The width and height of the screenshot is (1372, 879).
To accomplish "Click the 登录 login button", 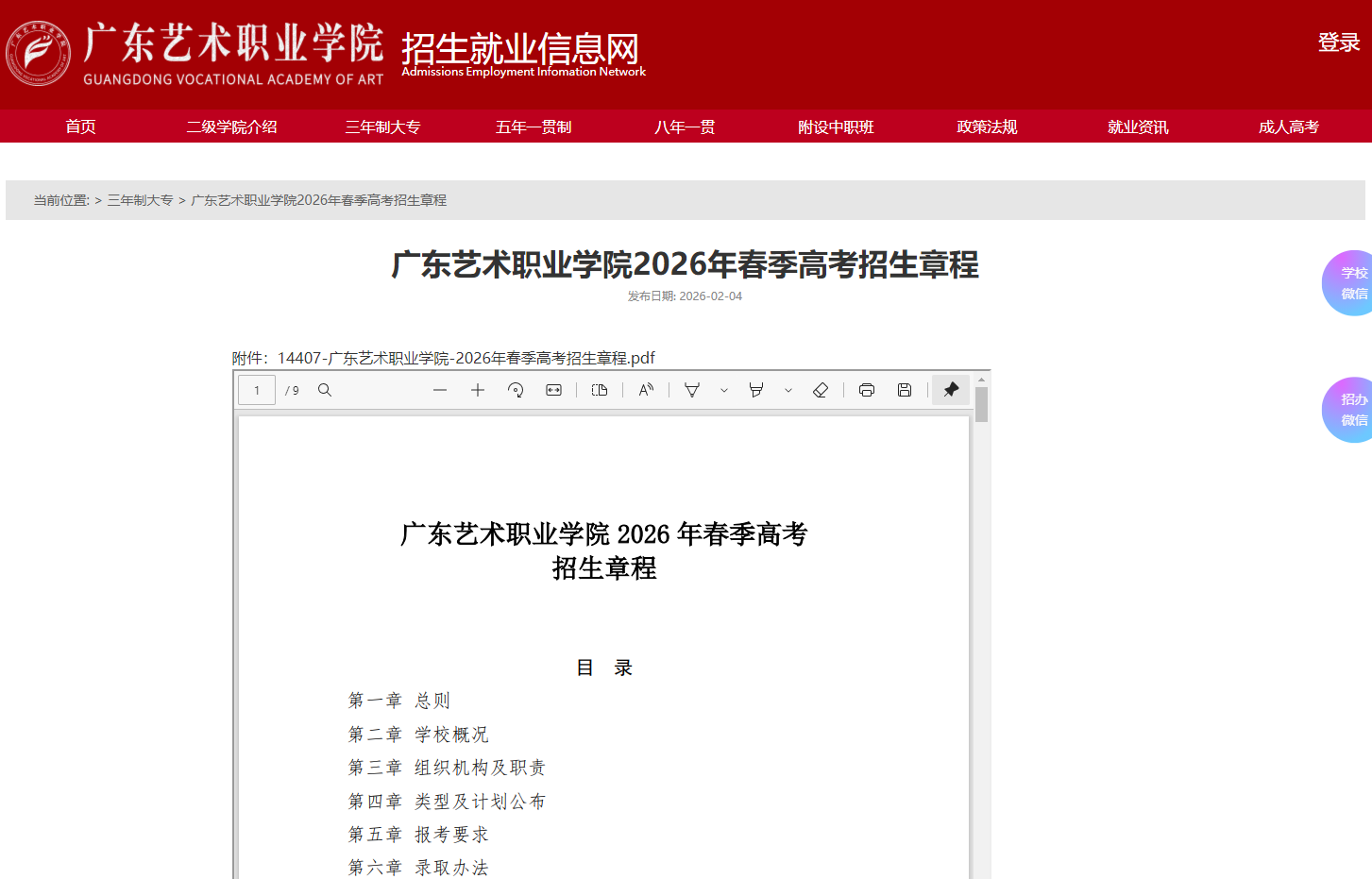I will [1338, 42].
